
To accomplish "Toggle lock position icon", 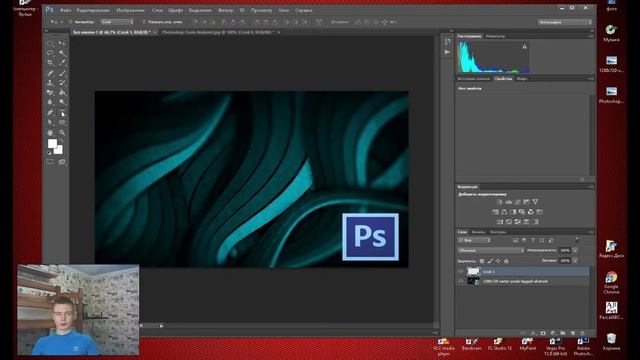I will click(x=498, y=260).
